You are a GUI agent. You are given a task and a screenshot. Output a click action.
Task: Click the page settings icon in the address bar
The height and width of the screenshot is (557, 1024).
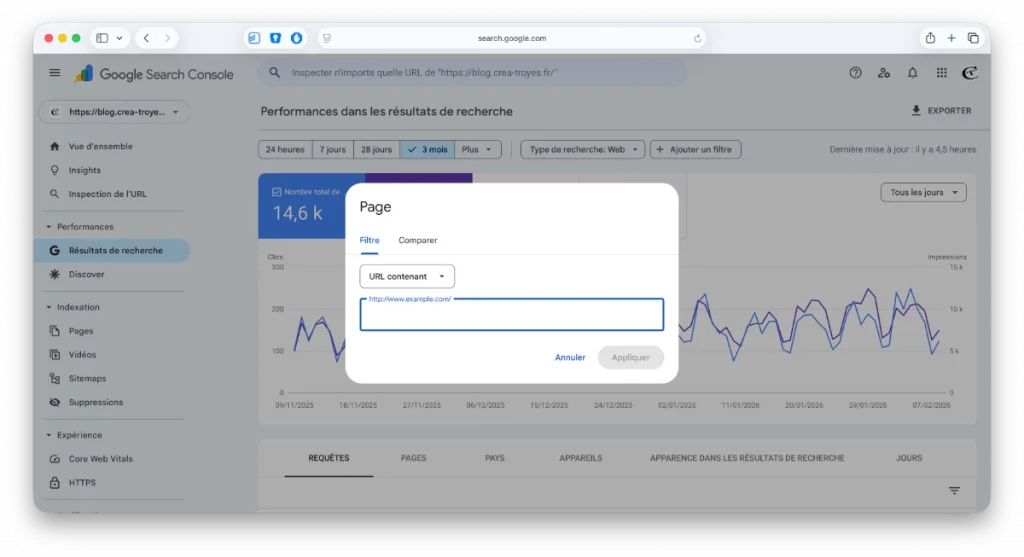tap(327, 39)
